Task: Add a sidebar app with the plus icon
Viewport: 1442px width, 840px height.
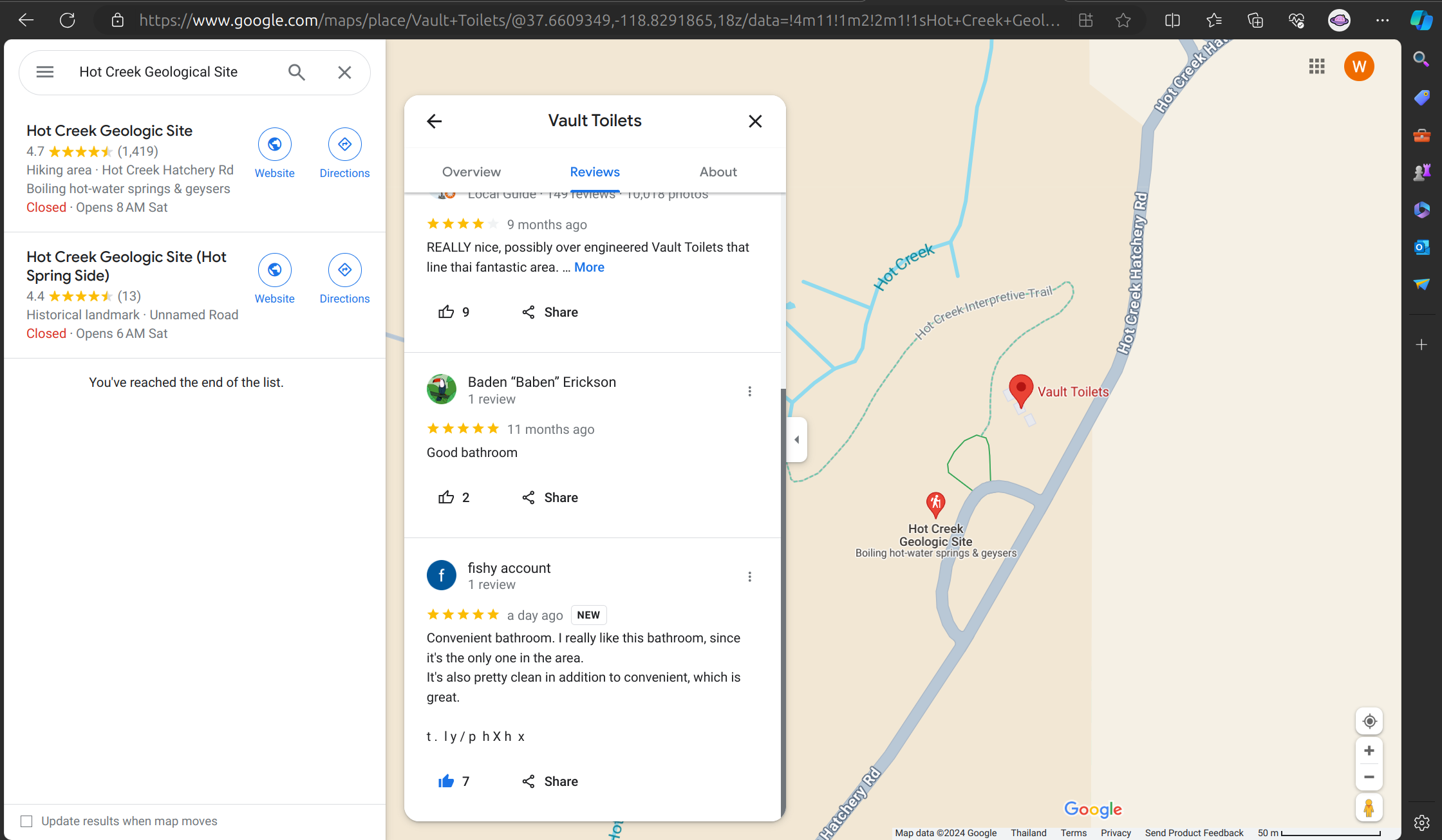Action: click(1421, 345)
